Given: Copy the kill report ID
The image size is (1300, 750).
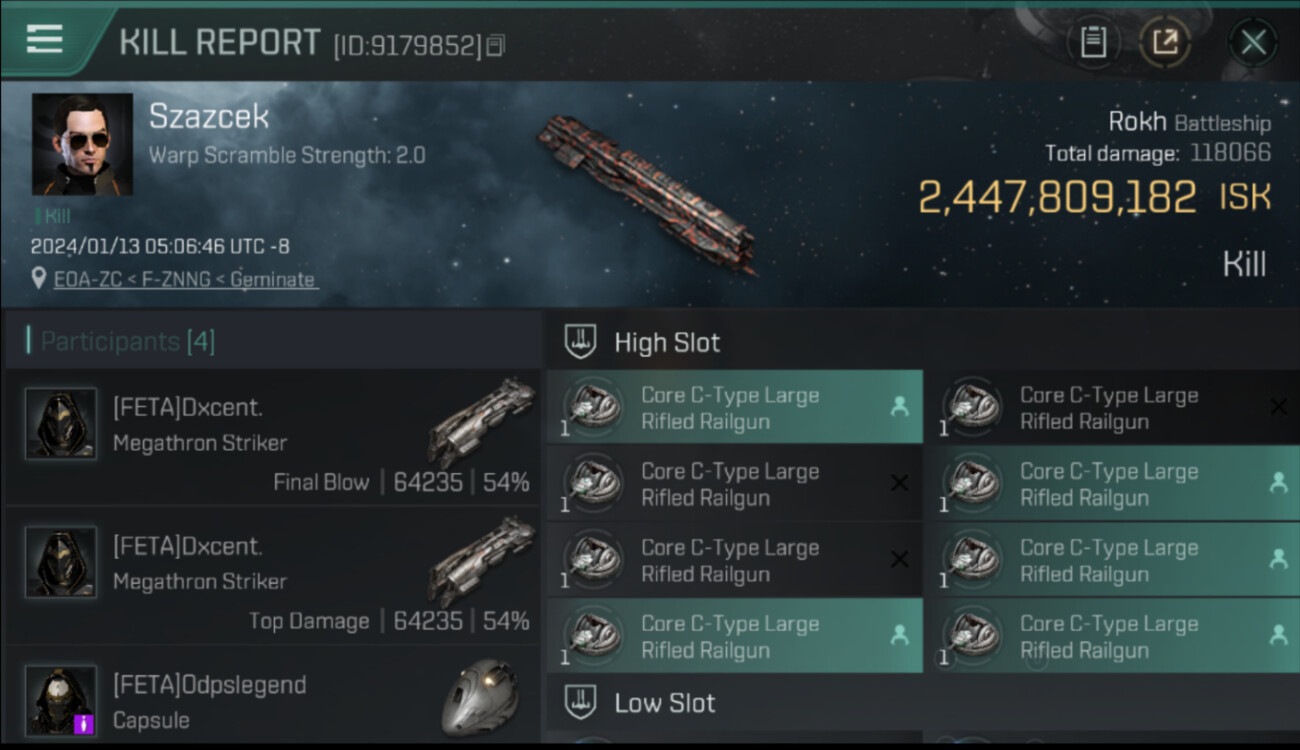Looking at the screenshot, I should tap(496, 45).
